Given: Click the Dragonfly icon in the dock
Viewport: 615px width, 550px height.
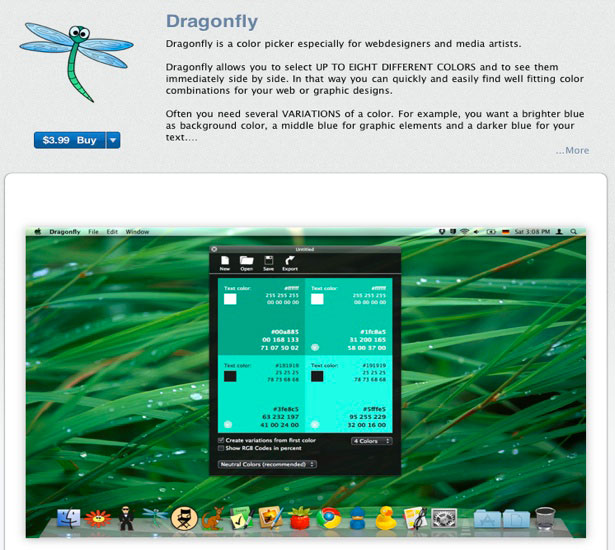Looking at the screenshot, I should pos(155,517).
